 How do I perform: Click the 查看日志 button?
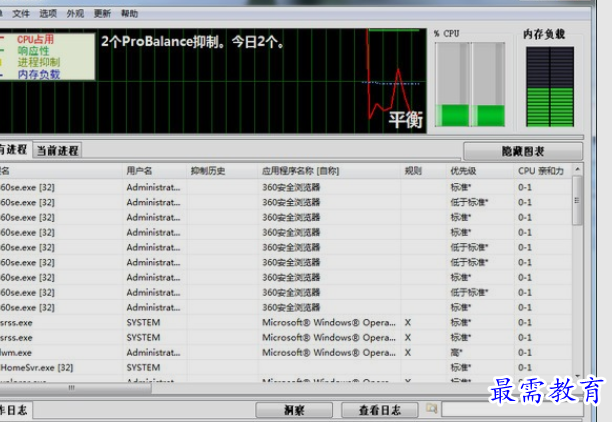[x=379, y=410]
